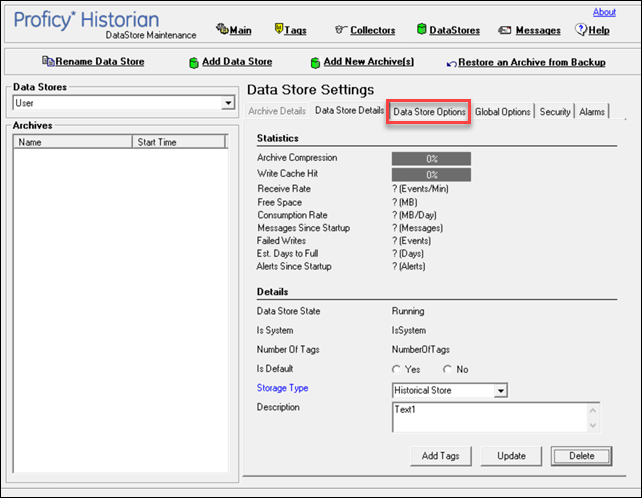The height and width of the screenshot is (498, 642).
Task: Click the "? (MB/Day)" consumption value
Action: tap(414, 215)
